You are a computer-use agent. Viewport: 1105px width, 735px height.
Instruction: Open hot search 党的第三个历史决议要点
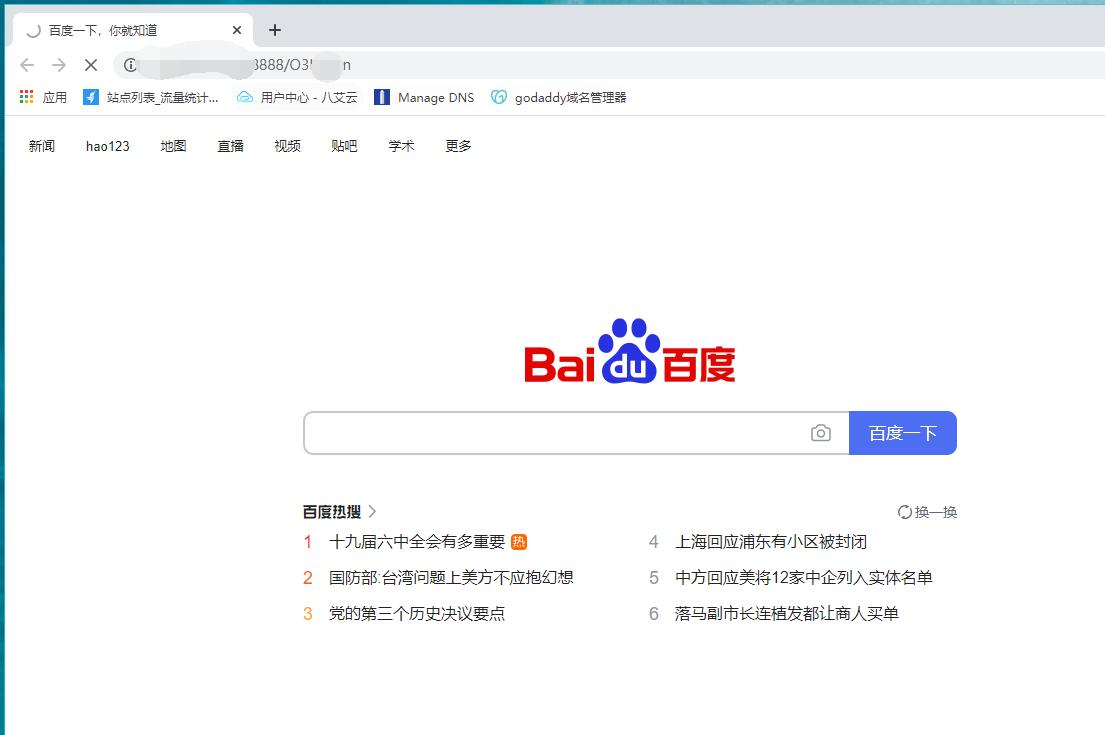(417, 614)
